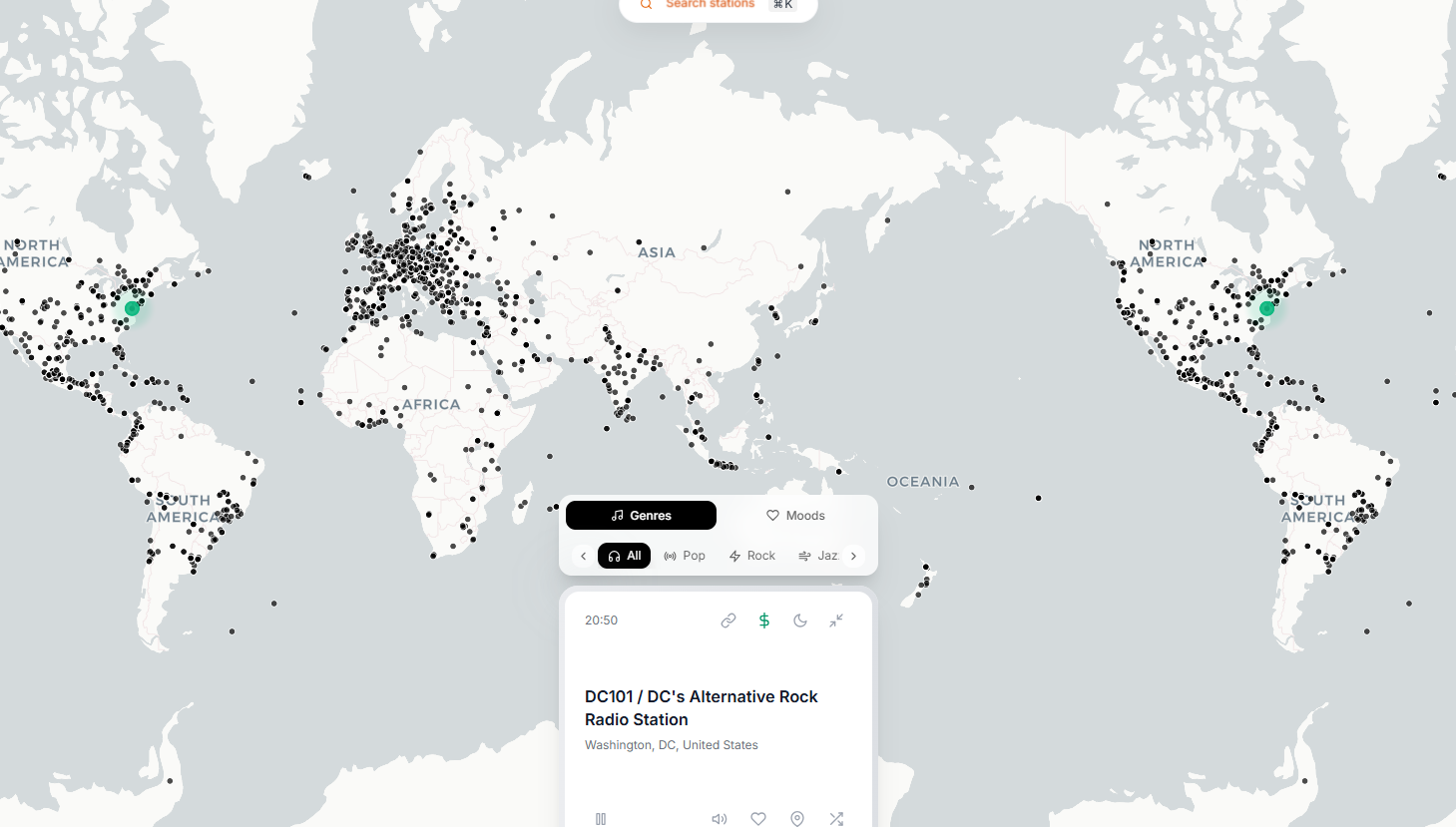1456x827 pixels.
Task: Switch to the Moods tab
Action: tap(795, 516)
